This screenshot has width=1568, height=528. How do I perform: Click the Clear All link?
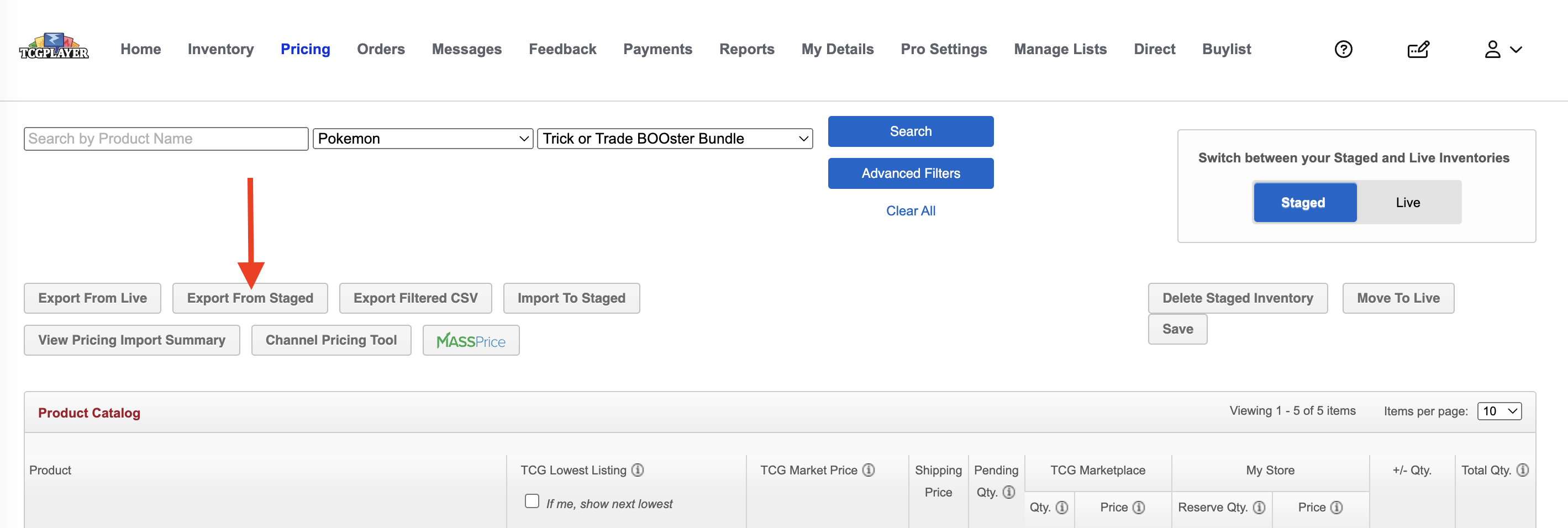(x=911, y=211)
